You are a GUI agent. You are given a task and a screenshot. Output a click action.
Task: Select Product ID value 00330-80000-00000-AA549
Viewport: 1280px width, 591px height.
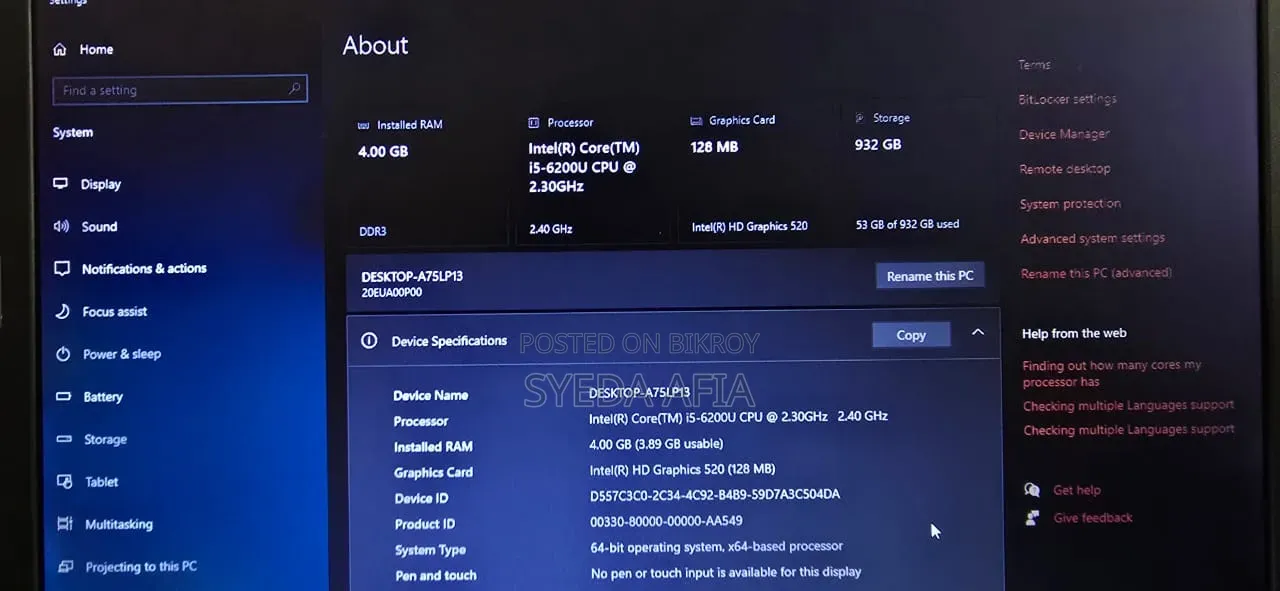click(666, 521)
